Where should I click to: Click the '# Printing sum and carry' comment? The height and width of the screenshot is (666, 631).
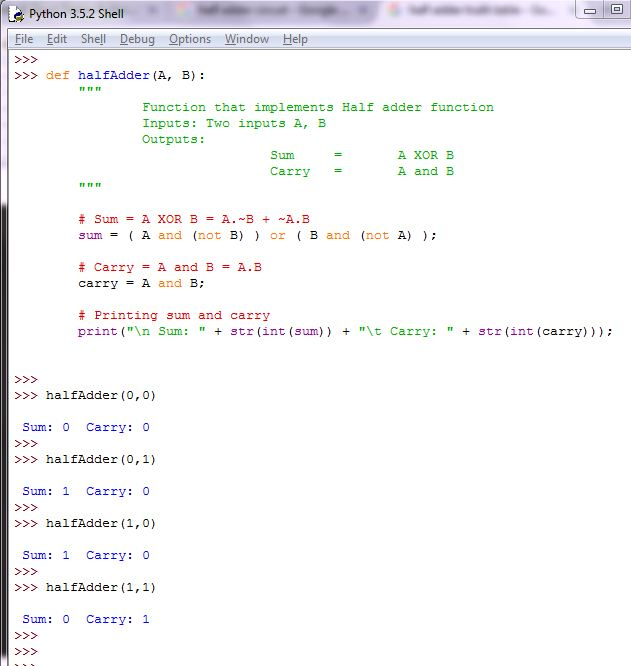coord(173,315)
